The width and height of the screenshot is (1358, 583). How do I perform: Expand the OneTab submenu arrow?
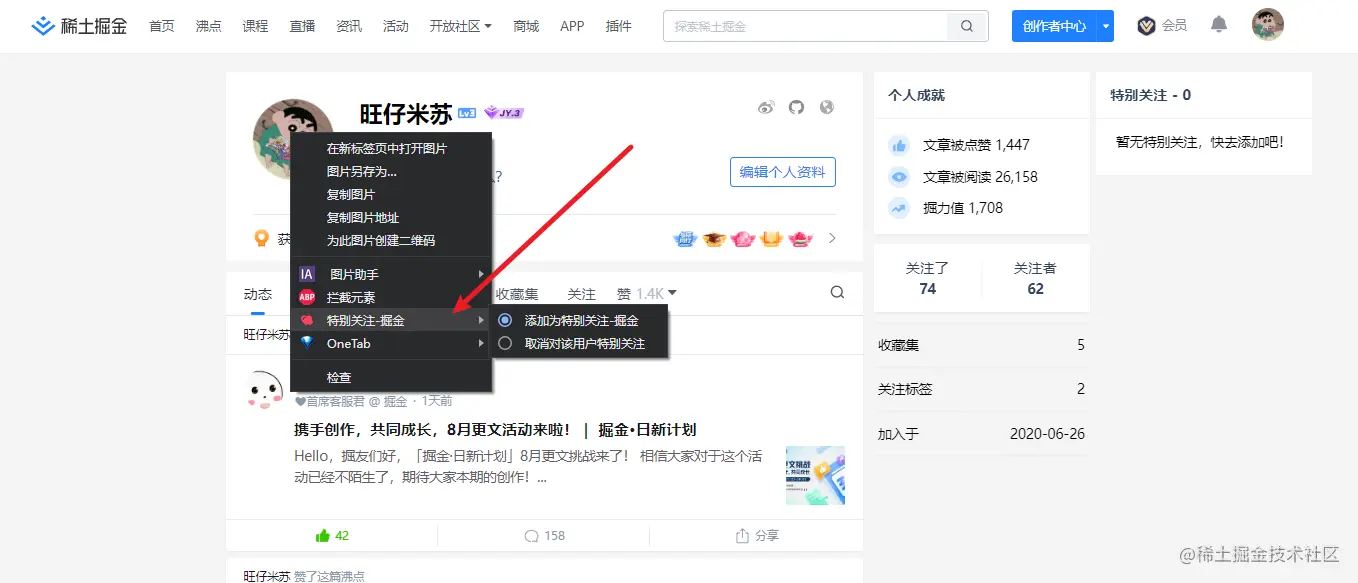[481, 343]
